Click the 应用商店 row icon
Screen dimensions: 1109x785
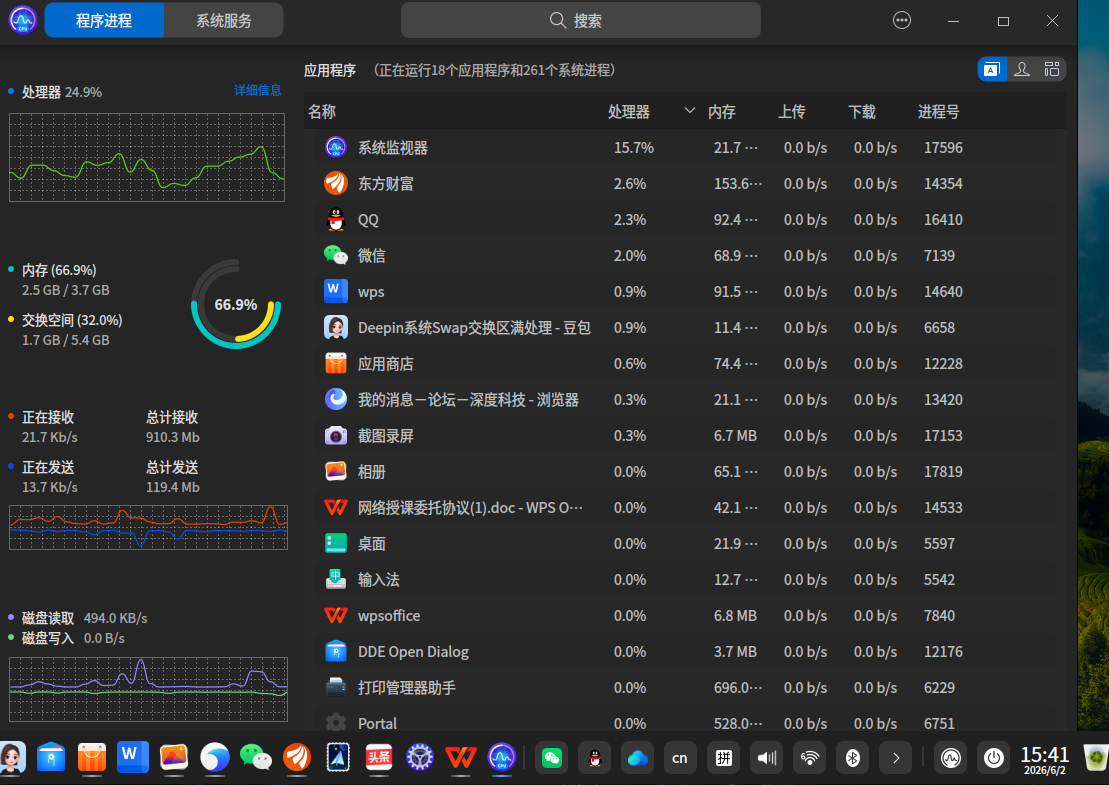336,364
